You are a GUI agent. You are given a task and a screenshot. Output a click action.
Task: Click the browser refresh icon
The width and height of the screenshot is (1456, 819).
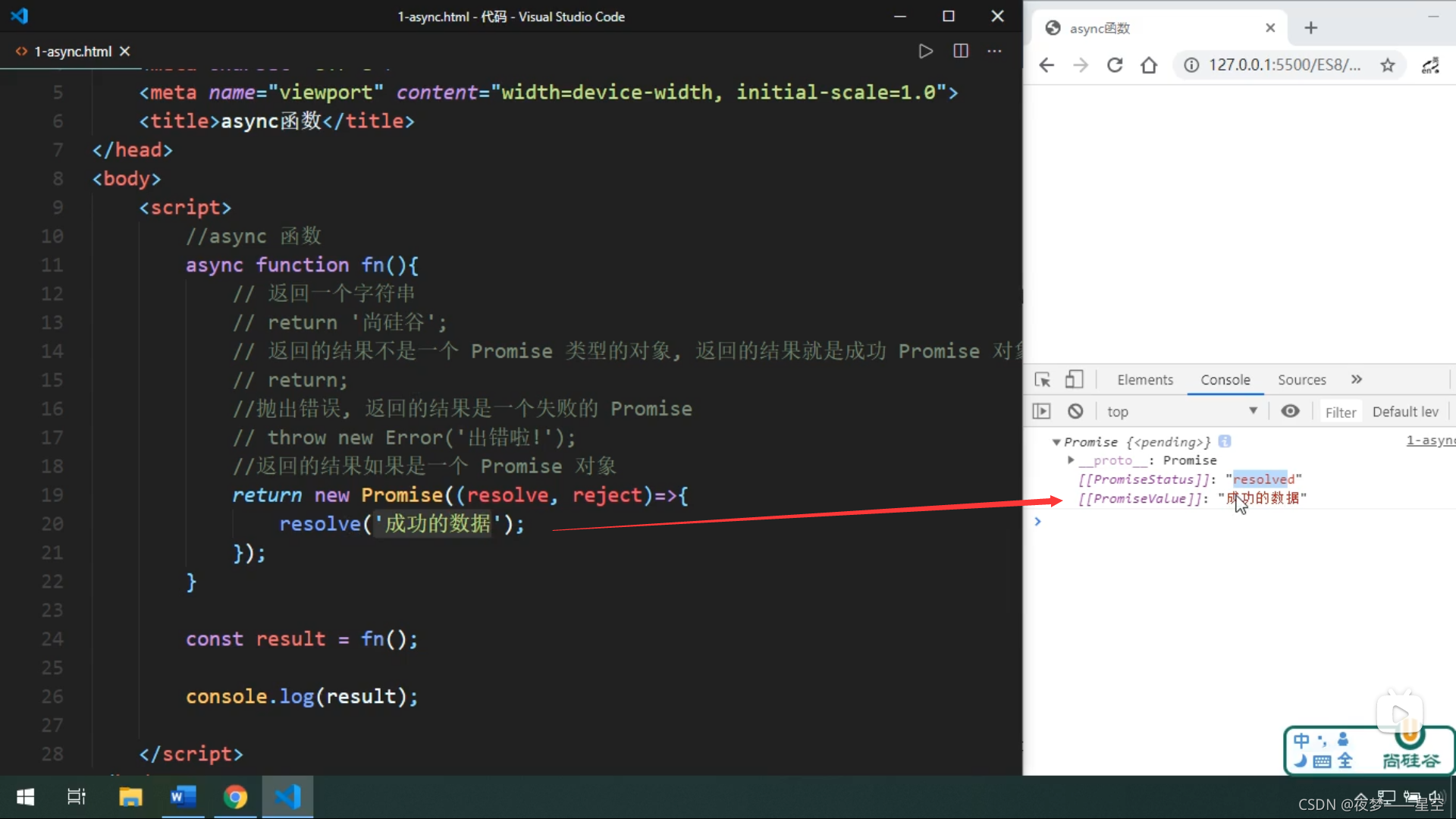[x=1114, y=64]
